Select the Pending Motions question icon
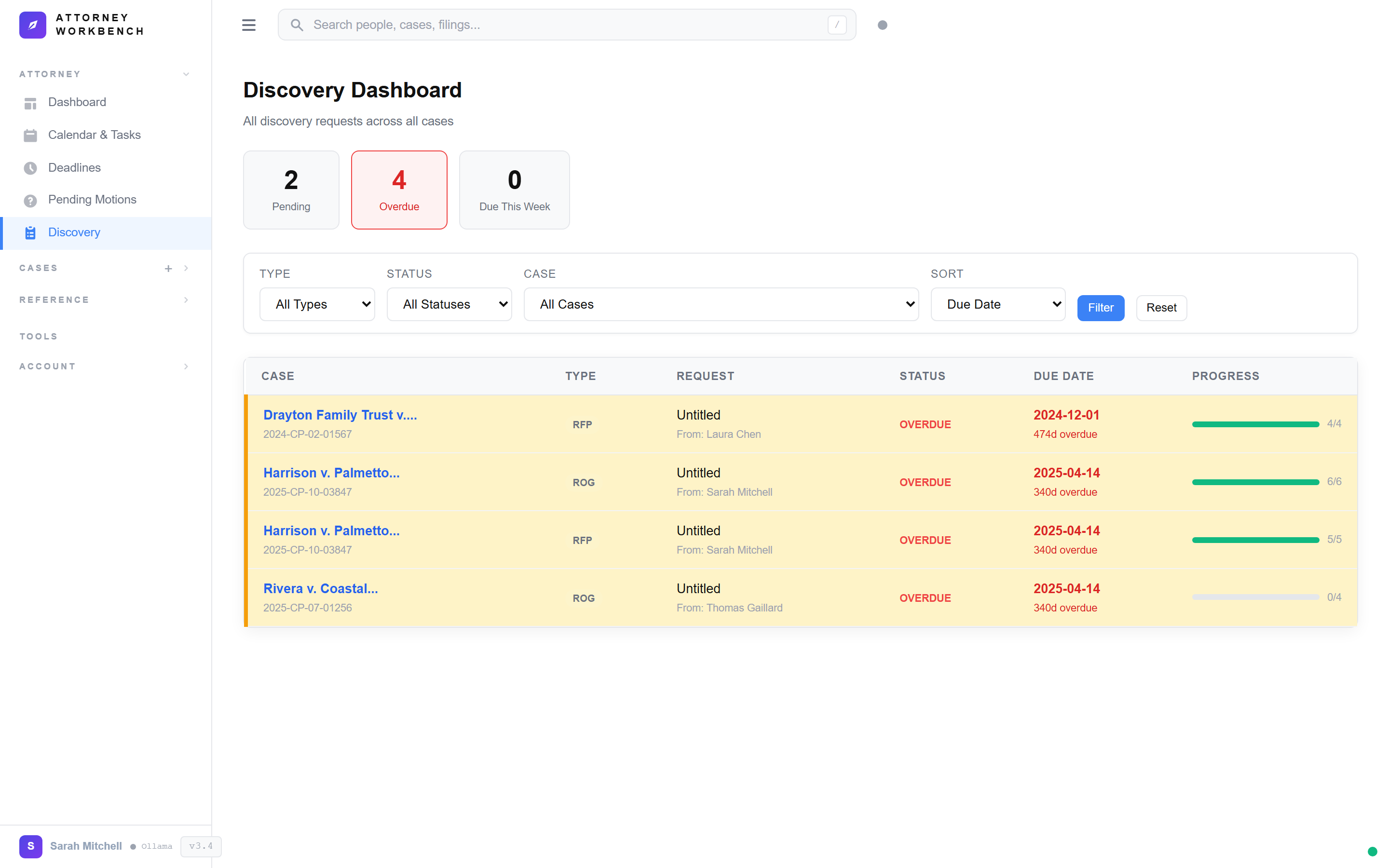 click(30, 200)
